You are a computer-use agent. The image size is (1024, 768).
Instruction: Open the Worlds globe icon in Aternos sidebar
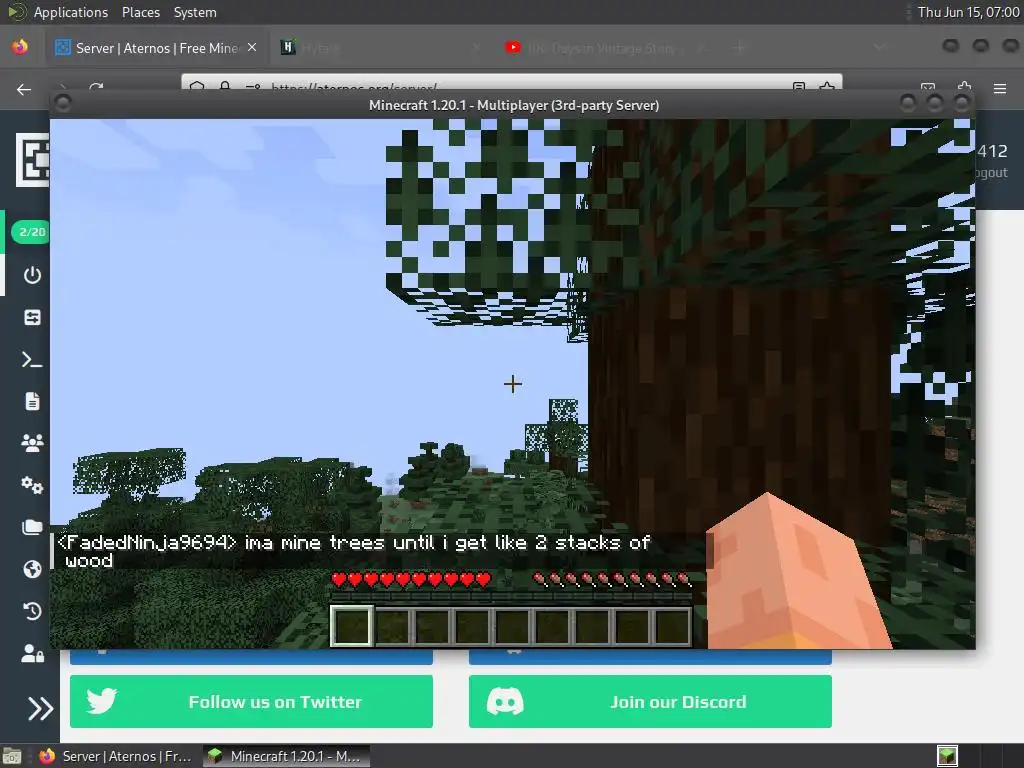click(32, 569)
